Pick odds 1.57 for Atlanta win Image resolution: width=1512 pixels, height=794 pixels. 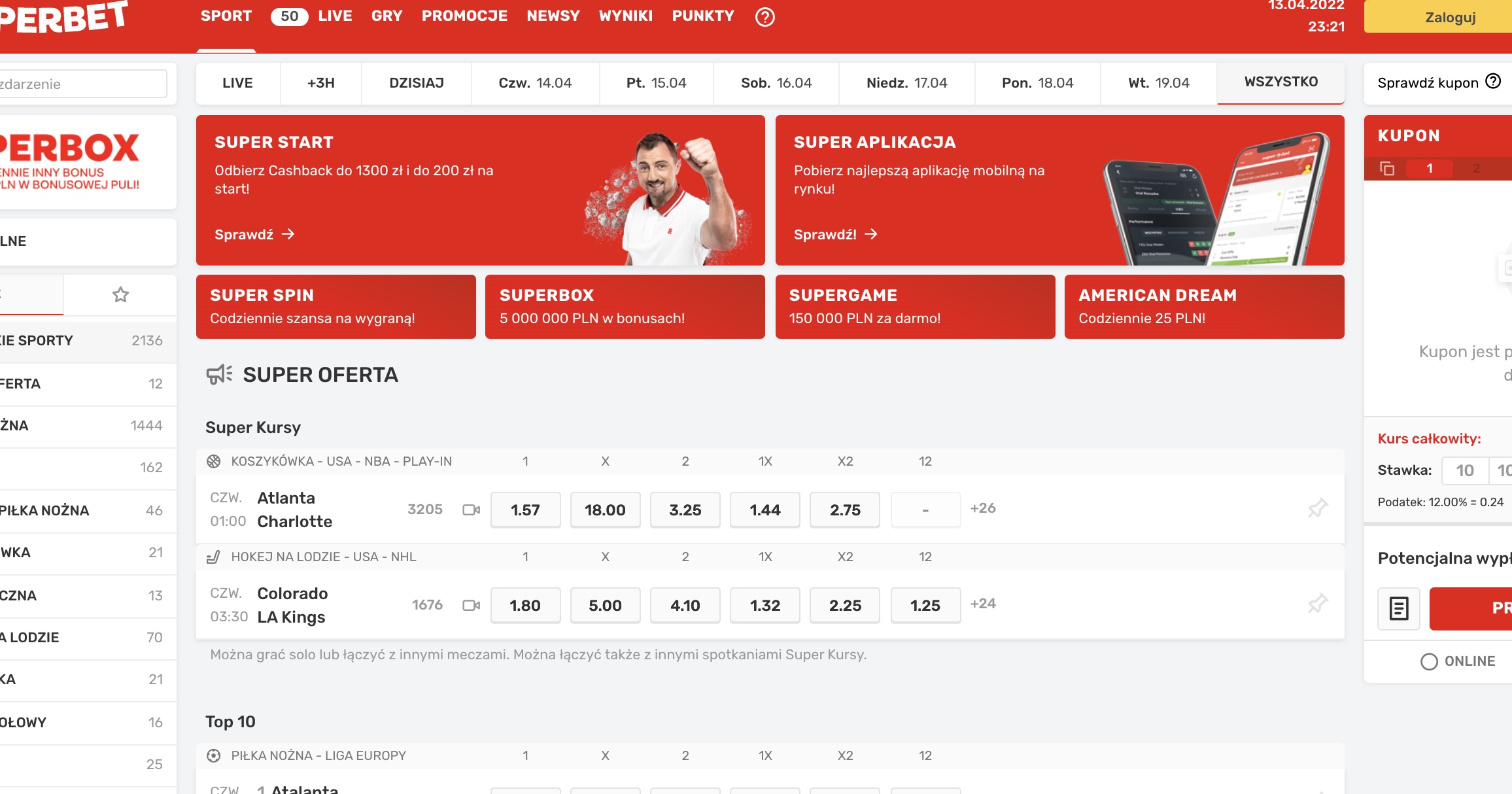(525, 509)
